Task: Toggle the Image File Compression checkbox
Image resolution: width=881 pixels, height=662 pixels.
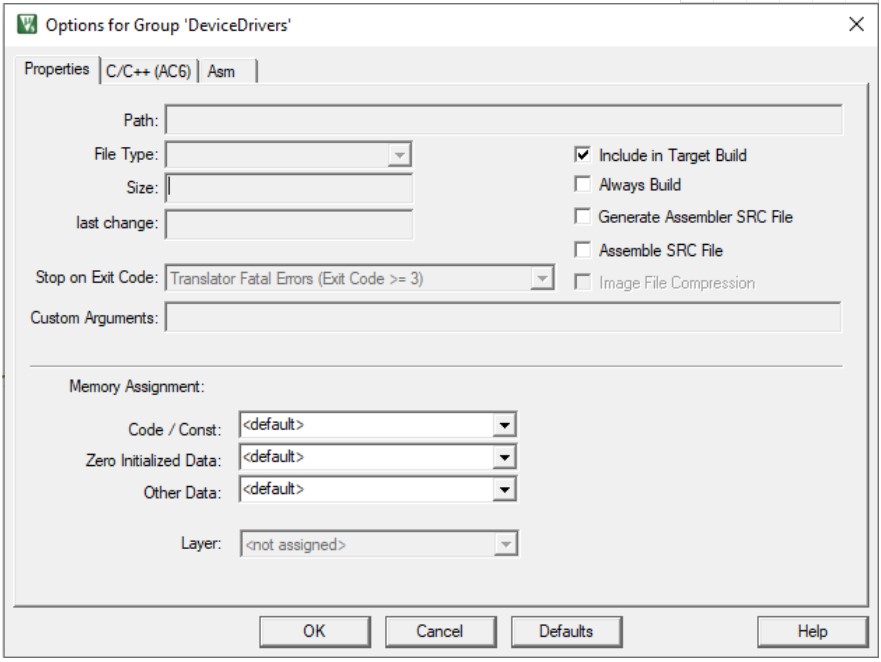Action: pyautogui.click(x=583, y=282)
